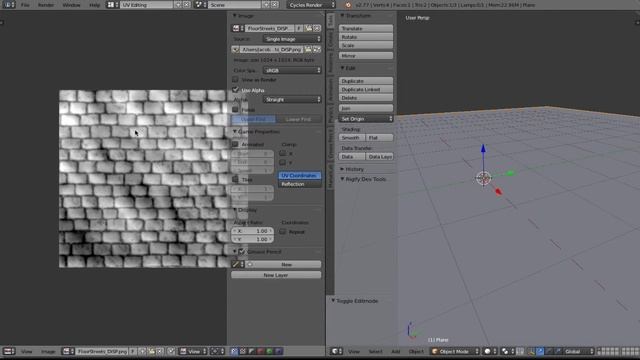Reload image icon right of the file path
Viewport: 640px width, 360px height.
coord(317,49)
